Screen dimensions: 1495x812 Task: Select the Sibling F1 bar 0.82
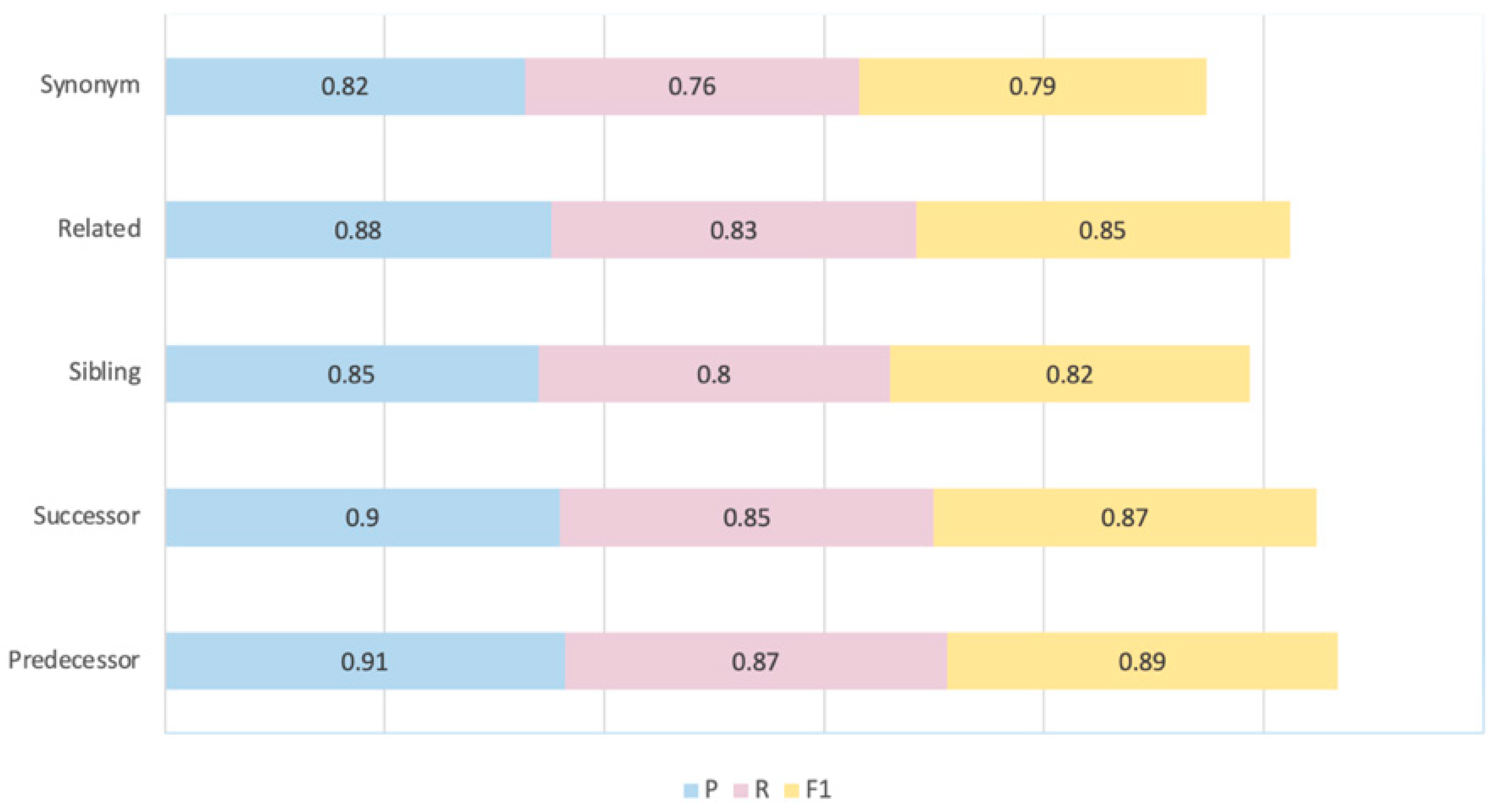(1069, 374)
